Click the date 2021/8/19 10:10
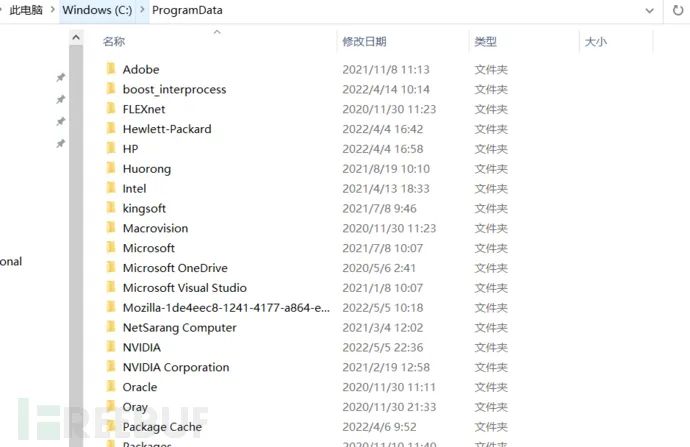 tap(386, 169)
